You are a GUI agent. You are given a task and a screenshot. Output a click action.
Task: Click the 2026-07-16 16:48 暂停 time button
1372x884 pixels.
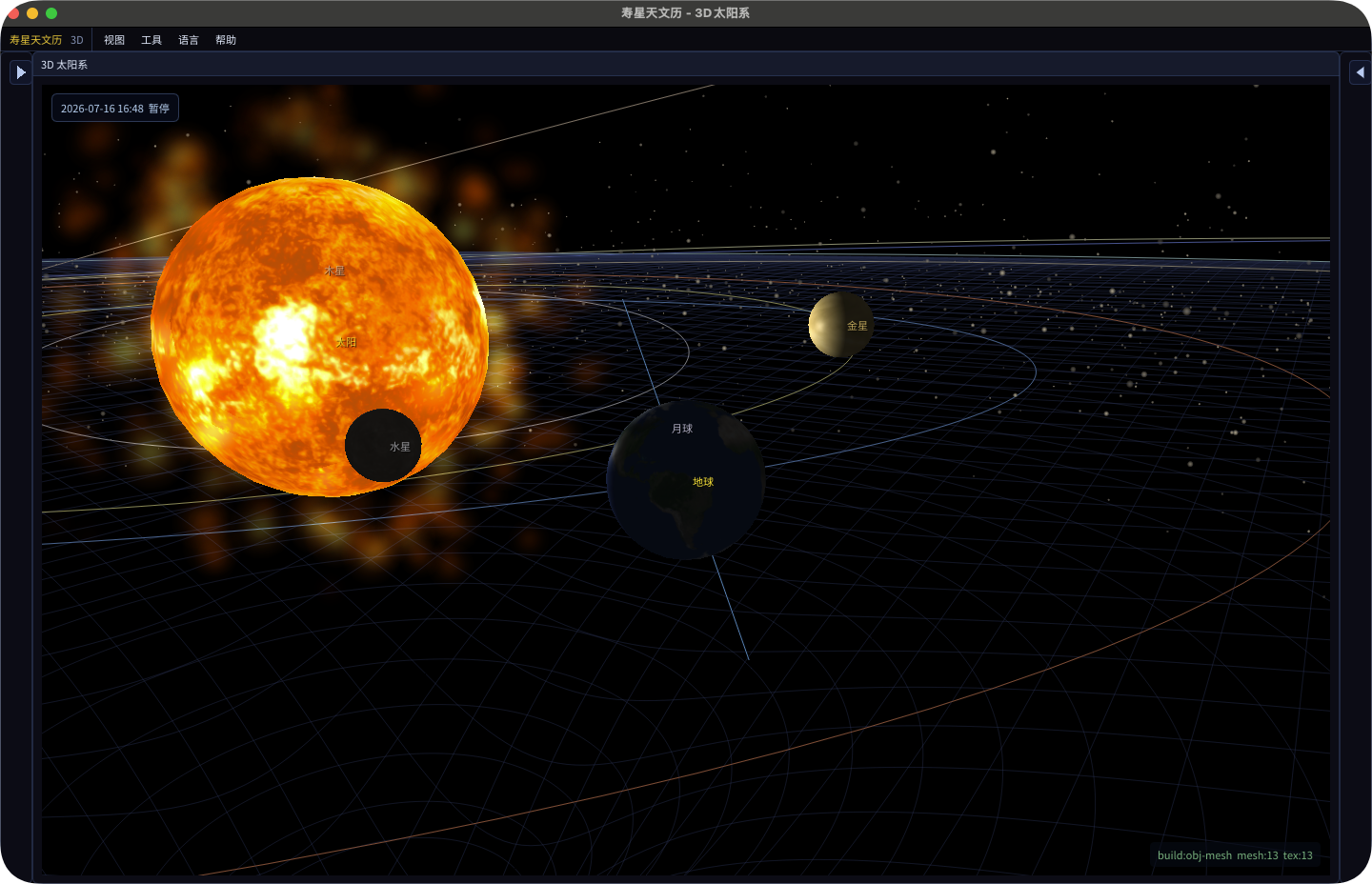tap(115, 109)
